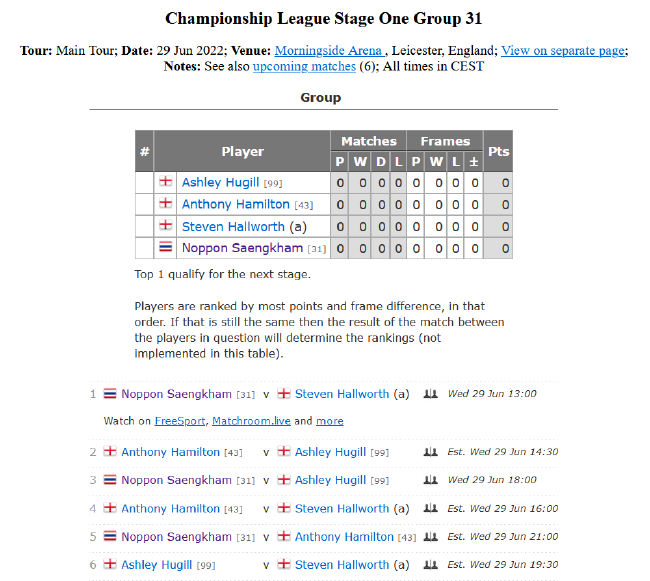Viewport: 650px width, 581px height.
Task: Open Steven Hallworth in match 4
Action: pyautogui.click(x=342, y=508)
